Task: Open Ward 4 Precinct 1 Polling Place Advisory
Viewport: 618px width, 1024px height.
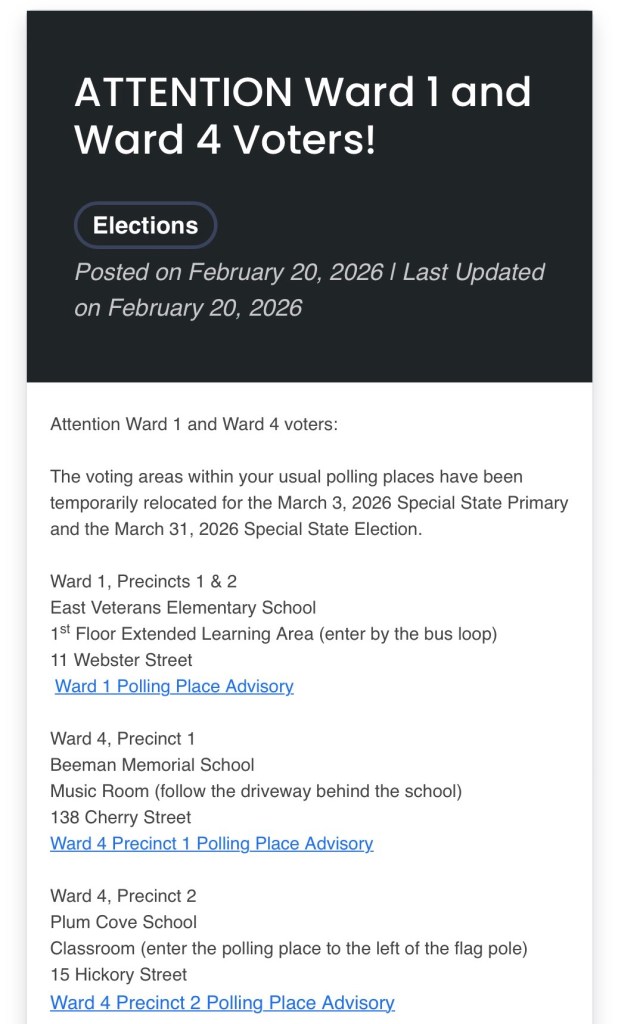Action: 212,843
